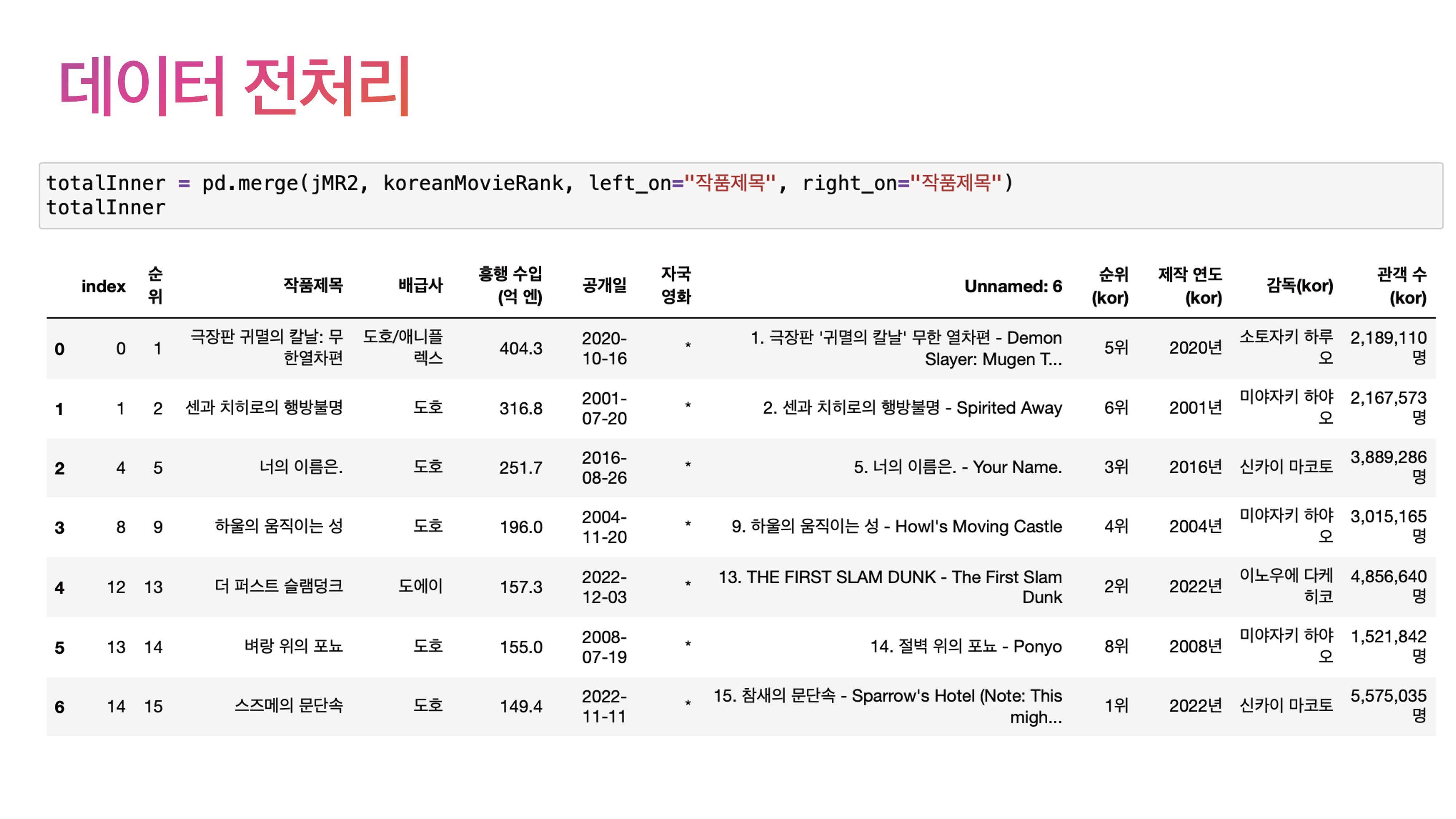
Task: Click the Howl's Moving Castle description cell
Action: [x=897, y=527]
